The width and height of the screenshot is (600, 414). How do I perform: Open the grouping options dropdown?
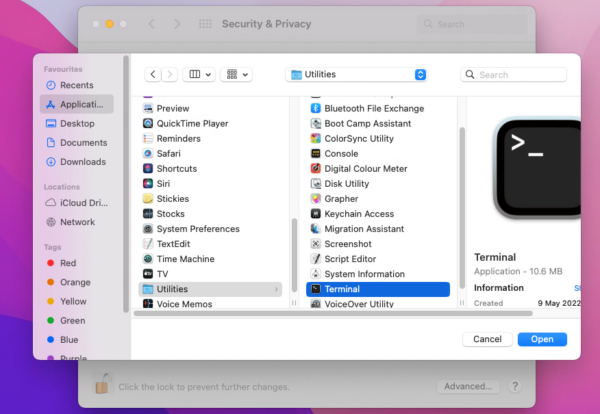tap(236, 74)
